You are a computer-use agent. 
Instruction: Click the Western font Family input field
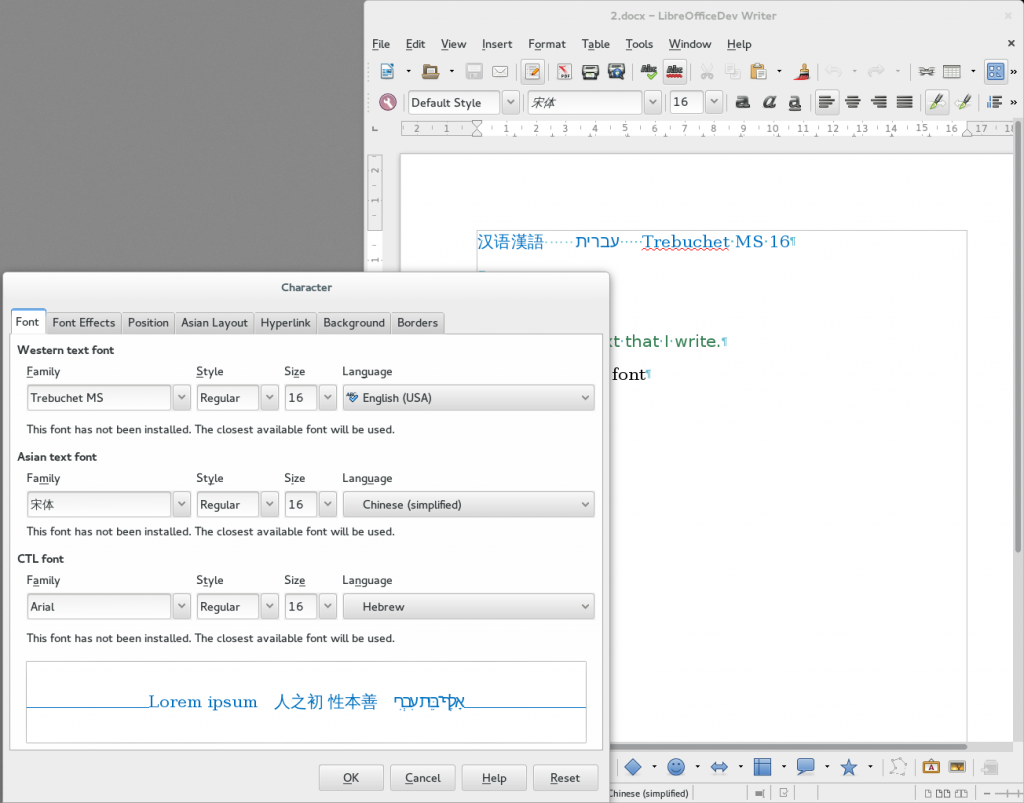coord(99,398)
